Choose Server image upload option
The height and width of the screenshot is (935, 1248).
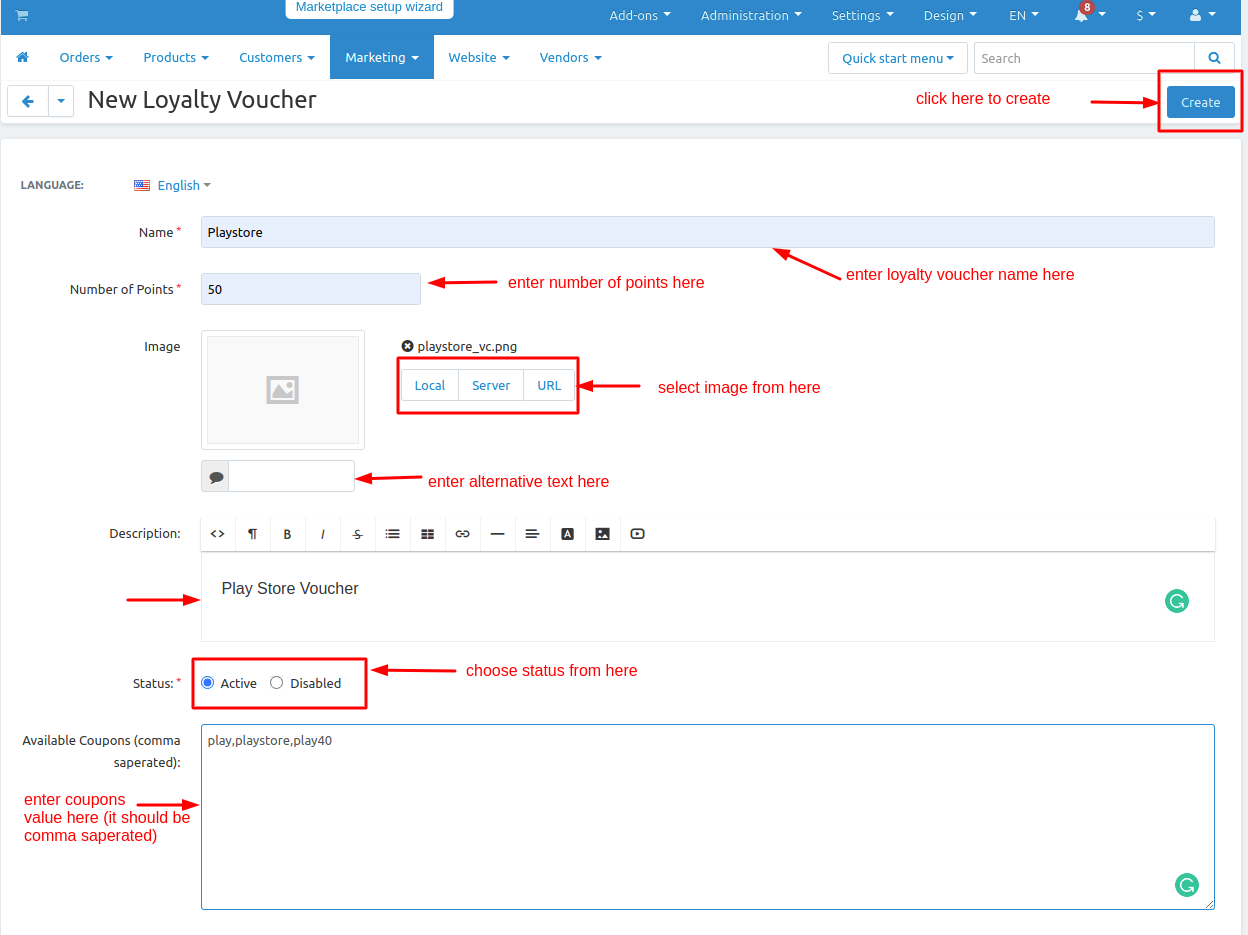tap(491, 385)
